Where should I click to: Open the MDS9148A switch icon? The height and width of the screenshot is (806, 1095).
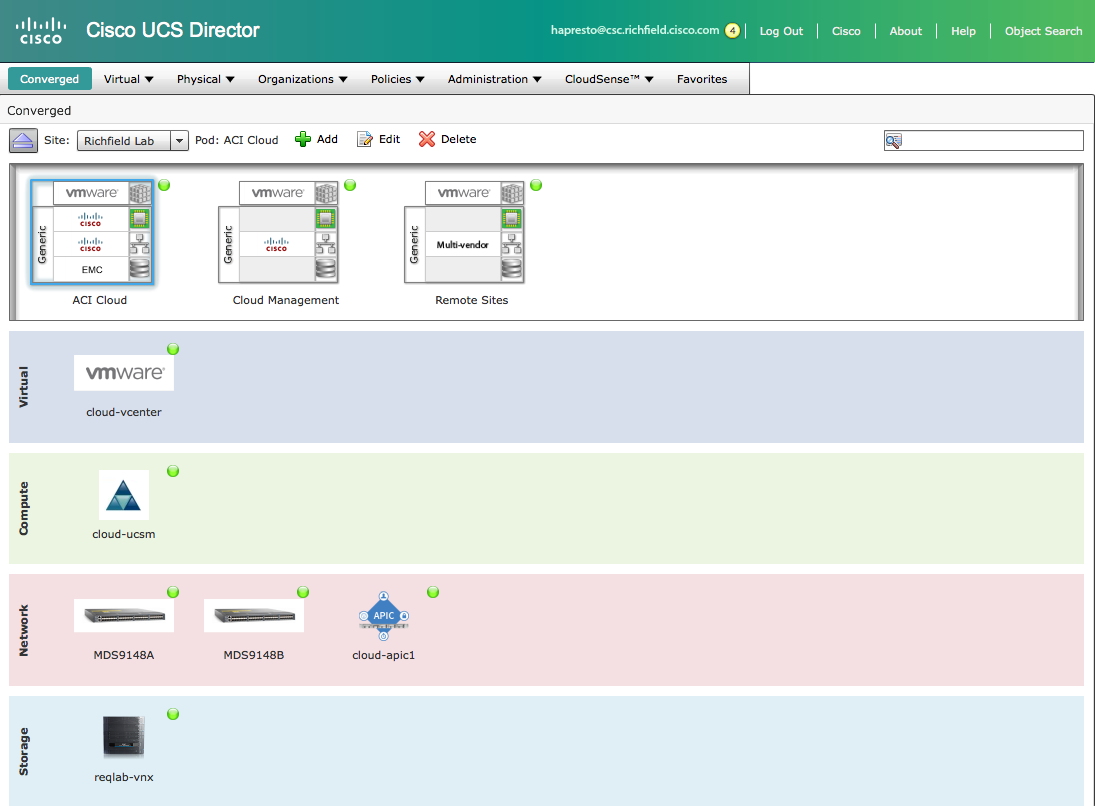[124, 615]
